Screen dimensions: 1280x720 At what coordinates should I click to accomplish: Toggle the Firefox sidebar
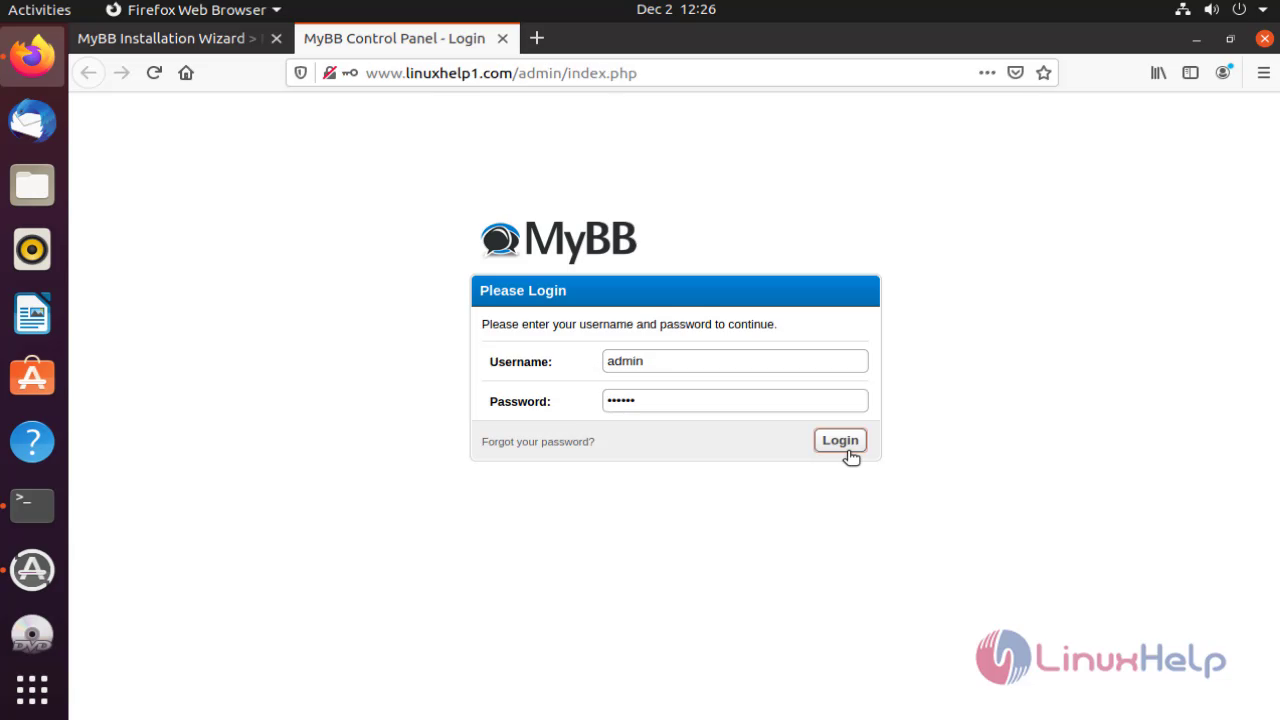point(1190,73)
